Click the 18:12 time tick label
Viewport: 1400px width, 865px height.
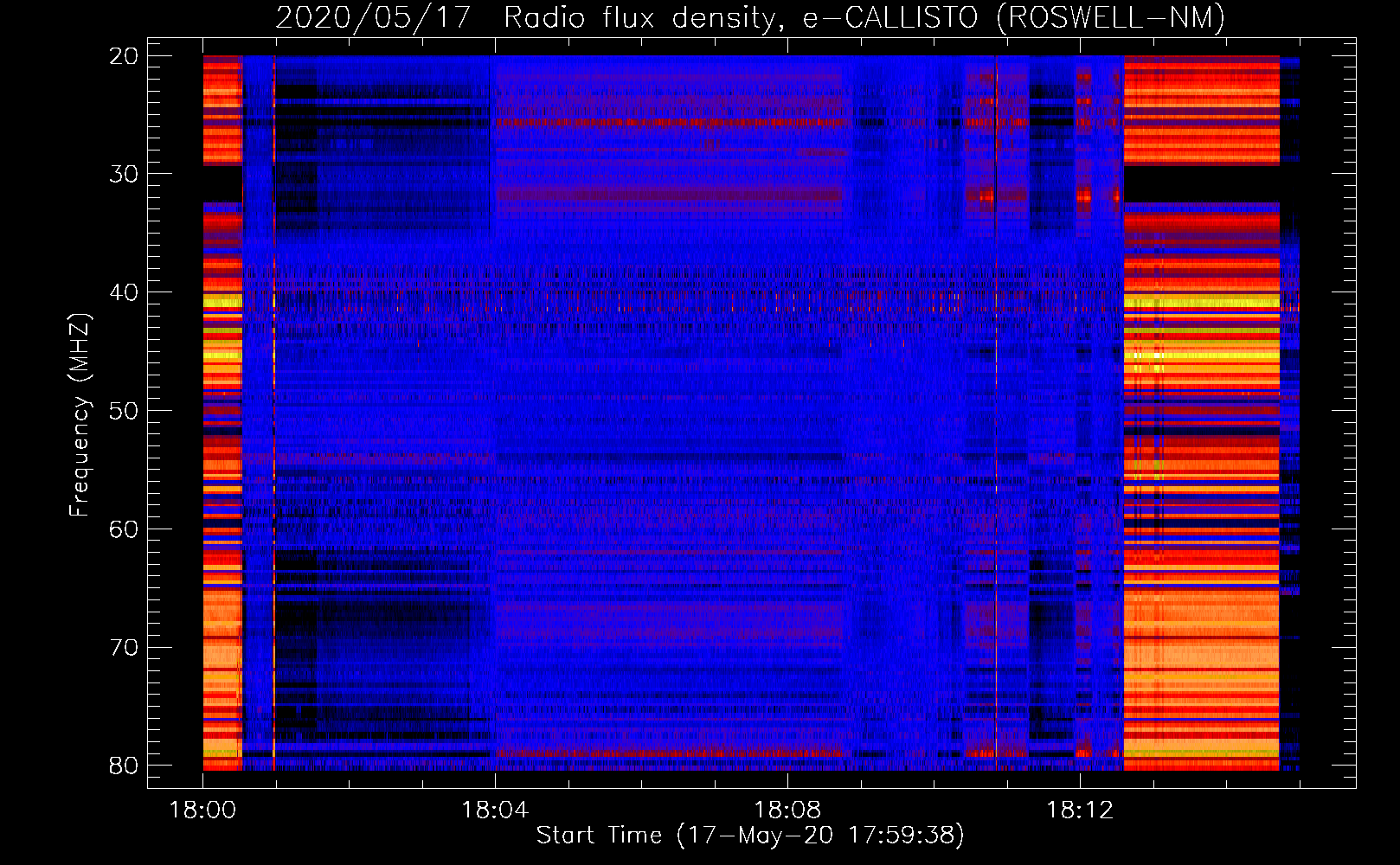pyautogui.click(x=1080, y=811)
